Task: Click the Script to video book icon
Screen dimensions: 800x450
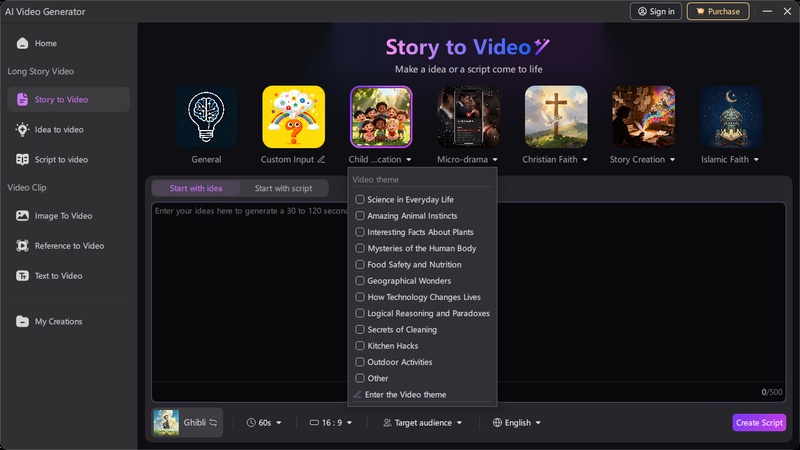Action: pos(22,160)
